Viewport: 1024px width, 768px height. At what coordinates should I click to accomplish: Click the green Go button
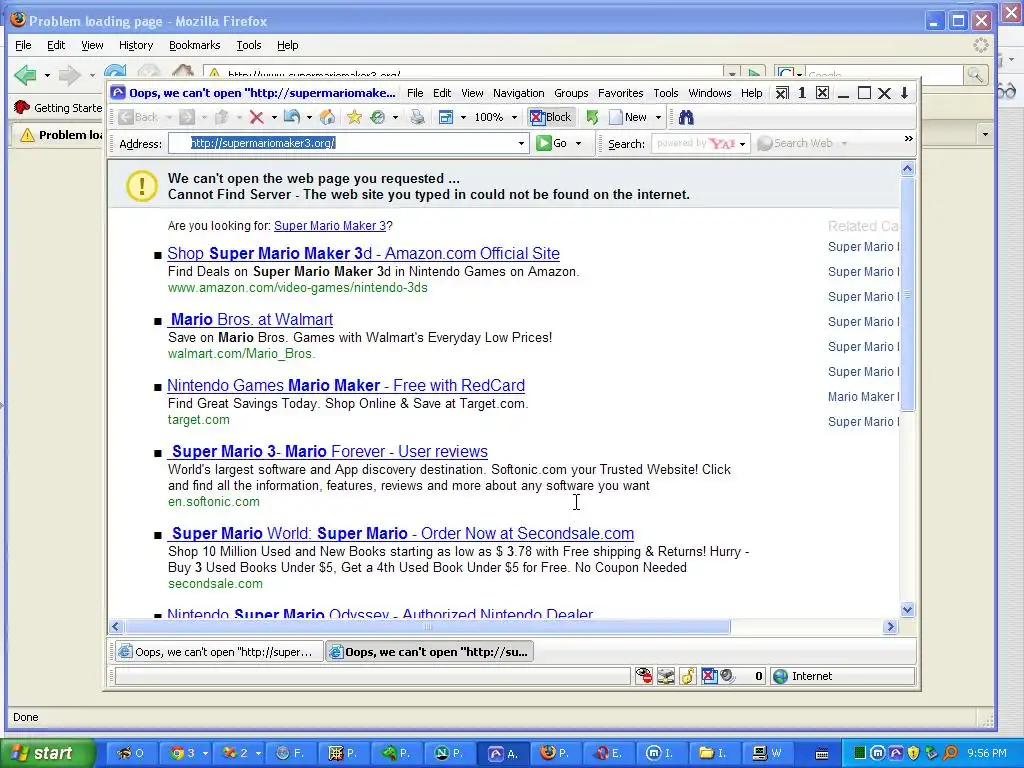point(552,143)
